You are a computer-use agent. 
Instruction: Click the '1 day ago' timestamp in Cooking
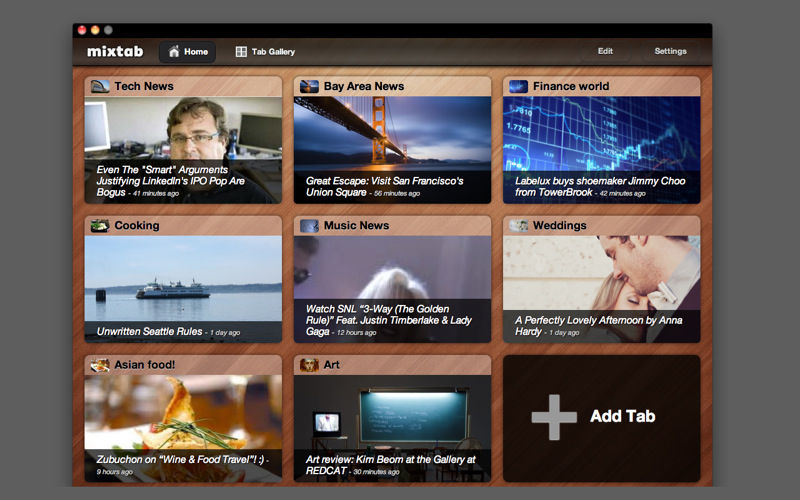pyautogui.click(x=225, y=333)
